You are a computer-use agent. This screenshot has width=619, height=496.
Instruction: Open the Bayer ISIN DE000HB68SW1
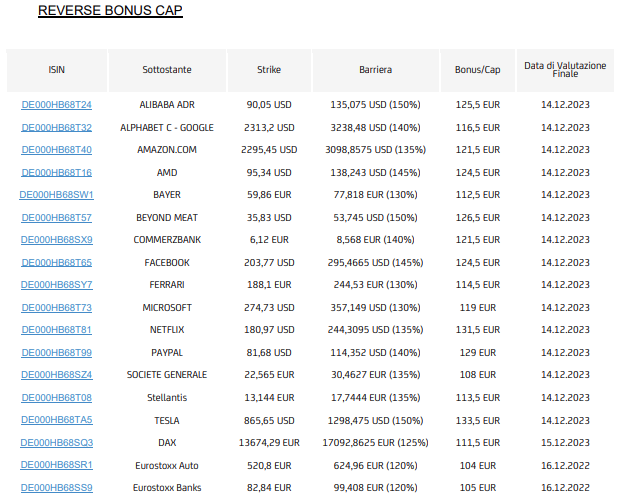[56, 195]
